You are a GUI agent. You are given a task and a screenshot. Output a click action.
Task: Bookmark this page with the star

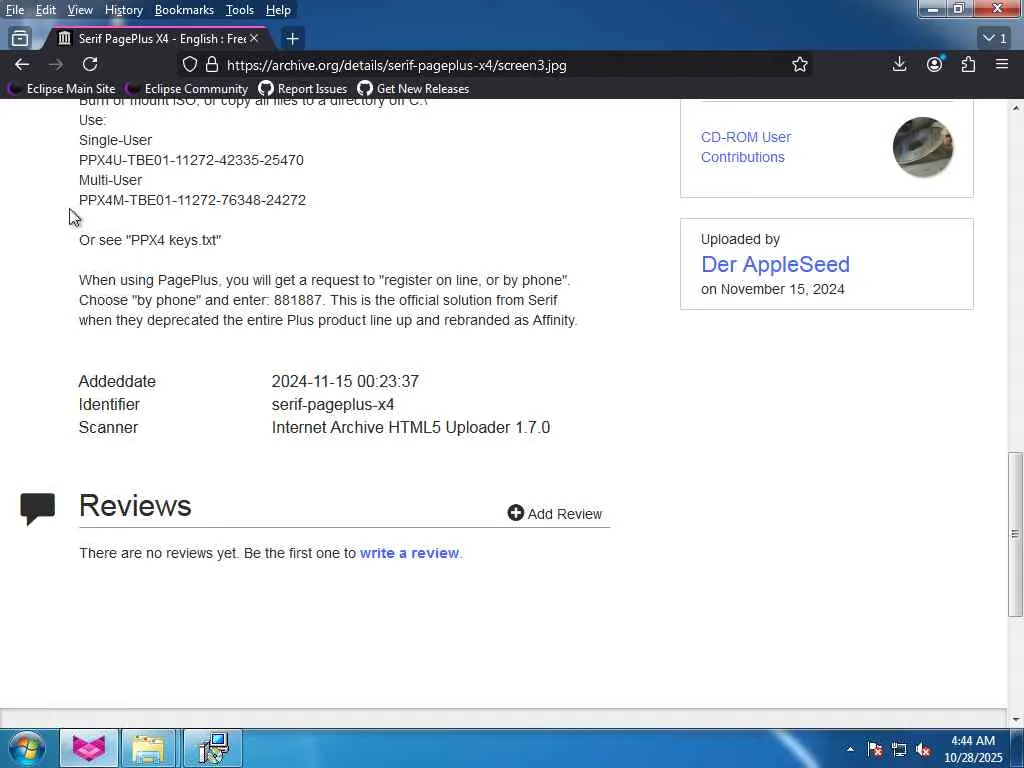pos(800,65)
